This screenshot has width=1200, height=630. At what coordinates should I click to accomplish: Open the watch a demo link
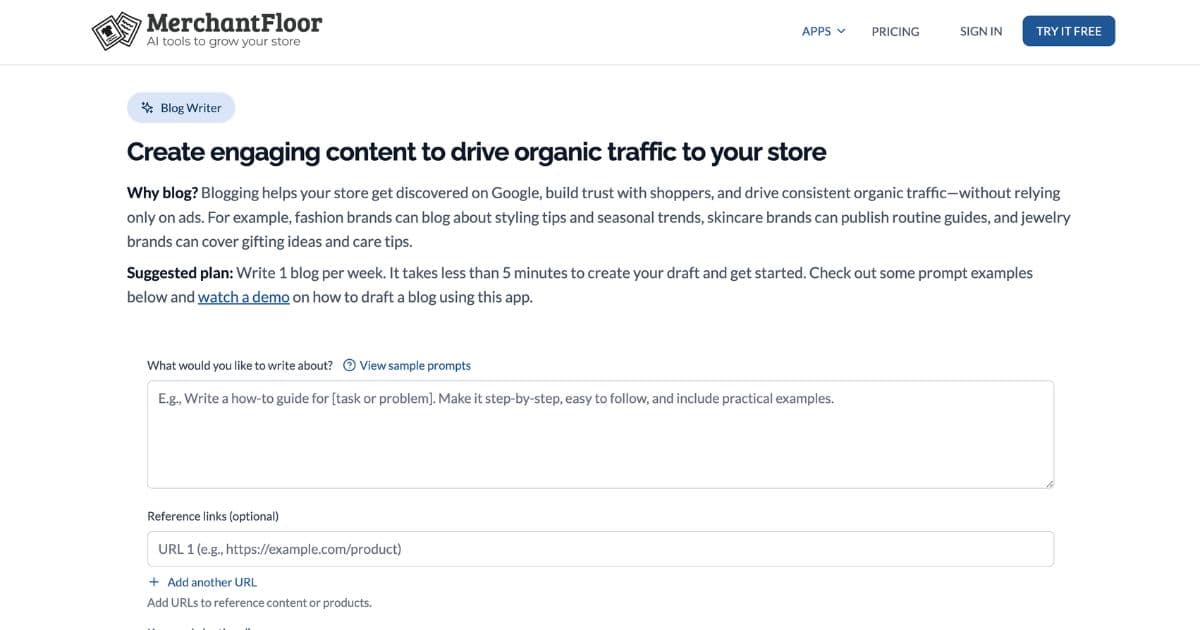pos(243,296)
